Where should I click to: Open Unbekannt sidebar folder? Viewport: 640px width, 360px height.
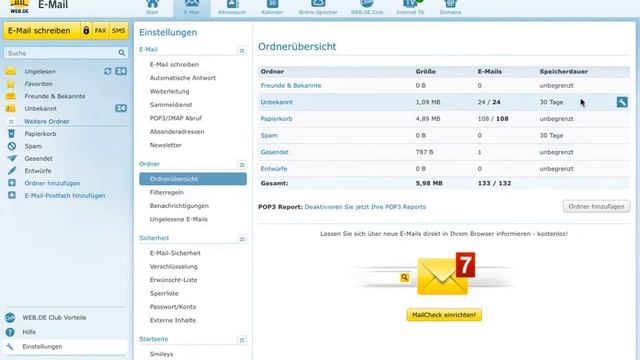[40, 109]
